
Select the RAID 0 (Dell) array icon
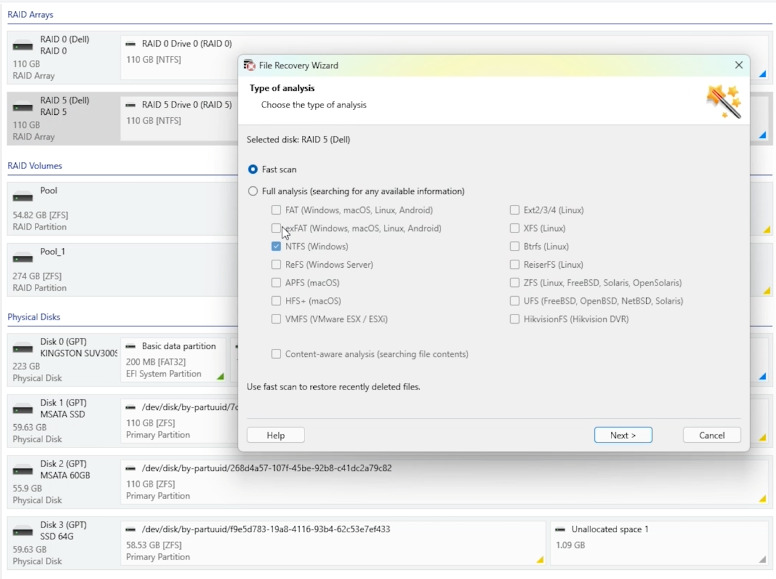point(23,46)
